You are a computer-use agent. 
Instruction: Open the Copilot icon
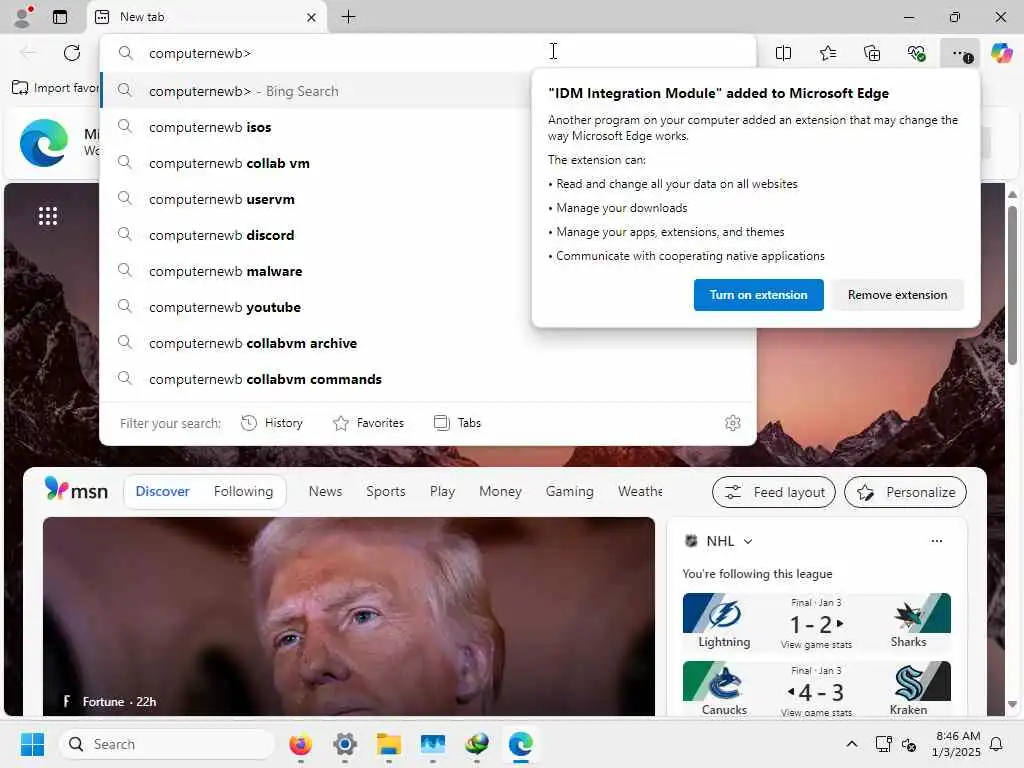tap(1001, 53)
